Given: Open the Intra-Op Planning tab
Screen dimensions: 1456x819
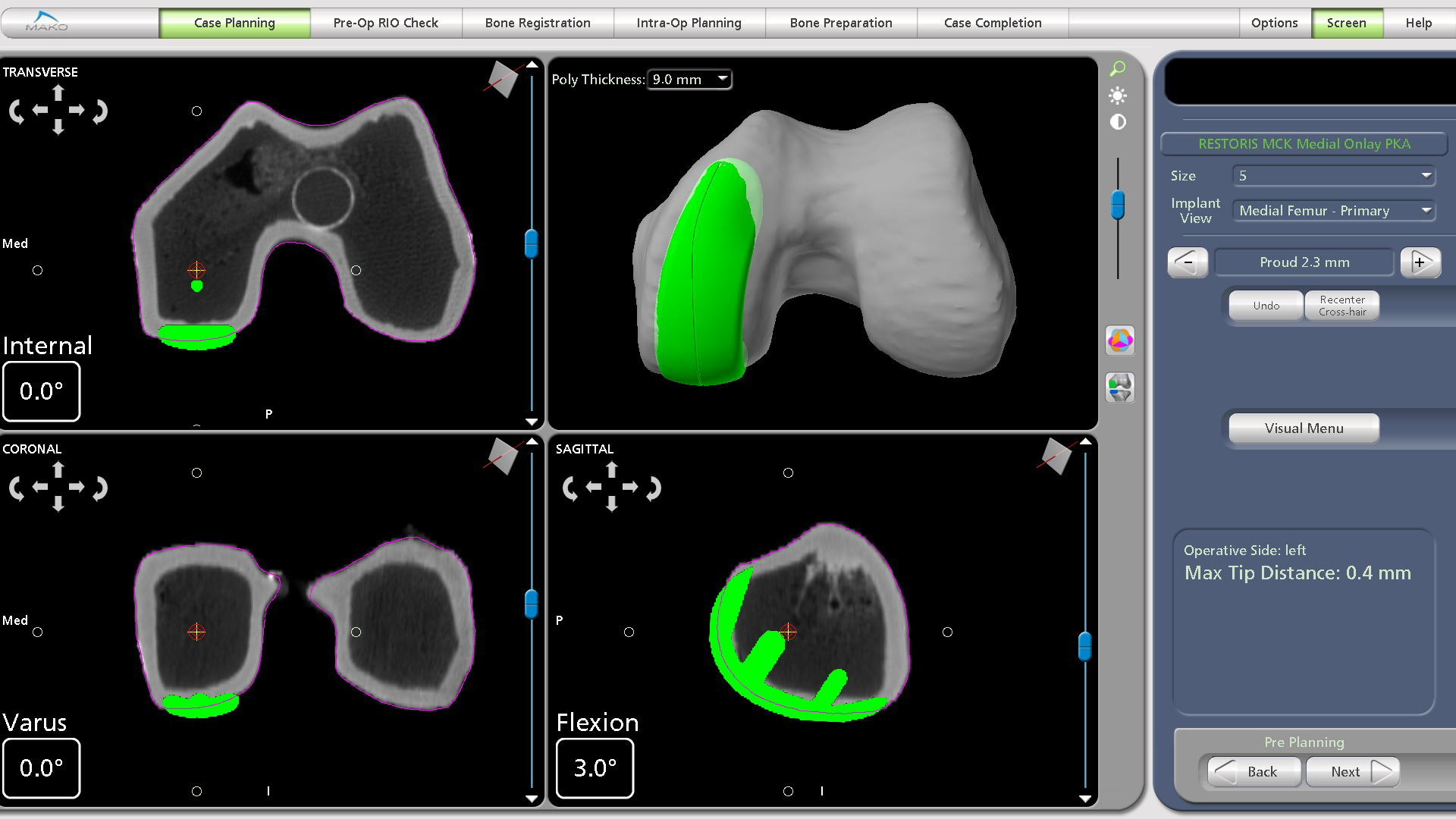Looking at the screenshot, I should click(x=689, y=23).
